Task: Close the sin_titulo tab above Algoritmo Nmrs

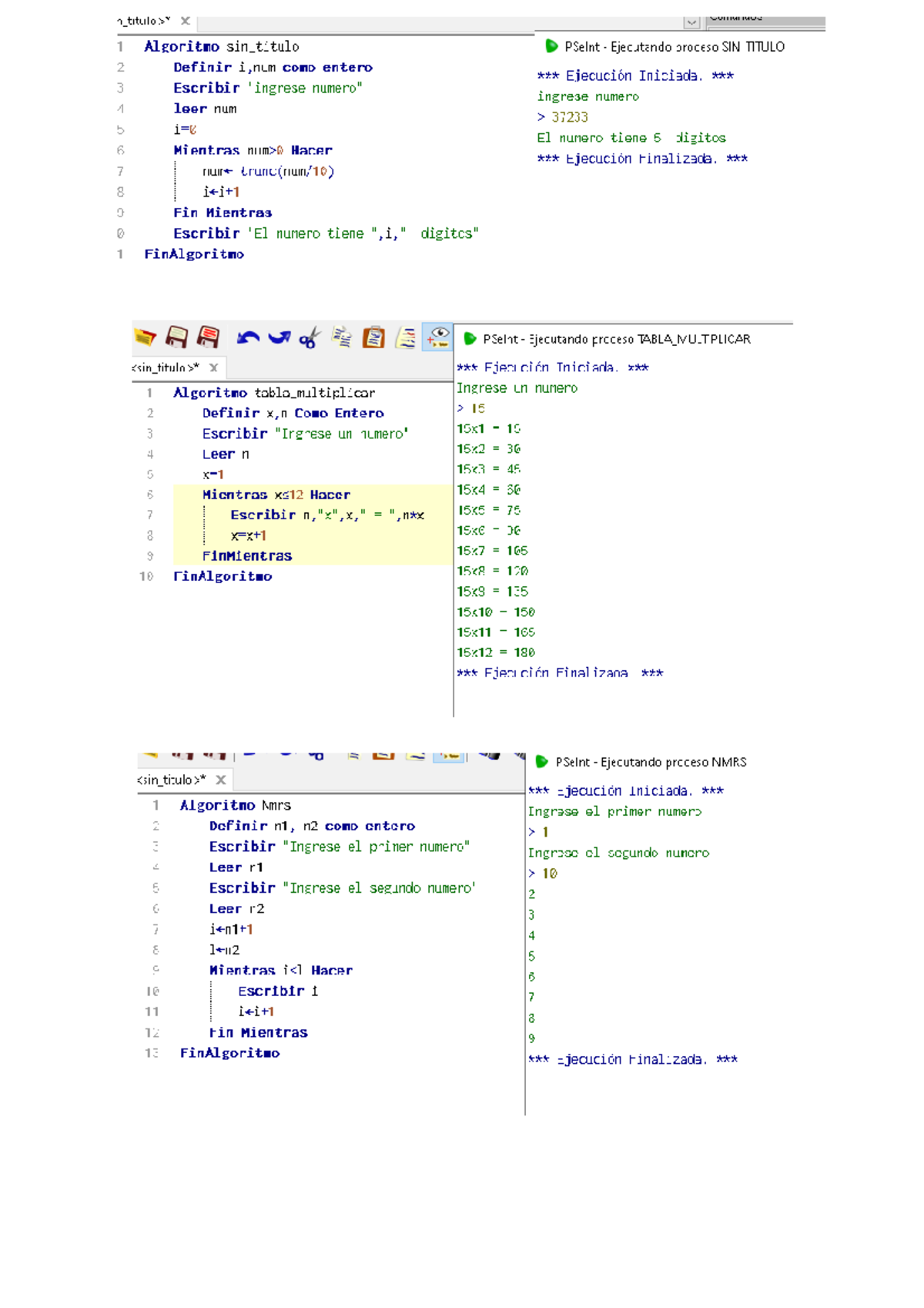Action: 221,780
